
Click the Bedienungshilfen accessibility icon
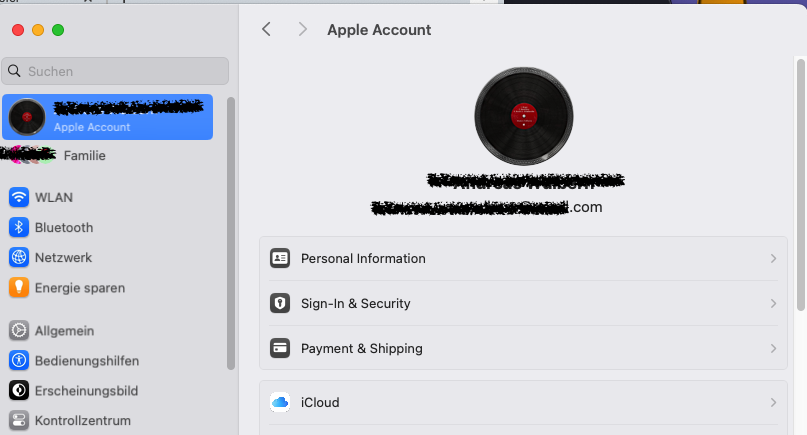(x=19, y=360)
